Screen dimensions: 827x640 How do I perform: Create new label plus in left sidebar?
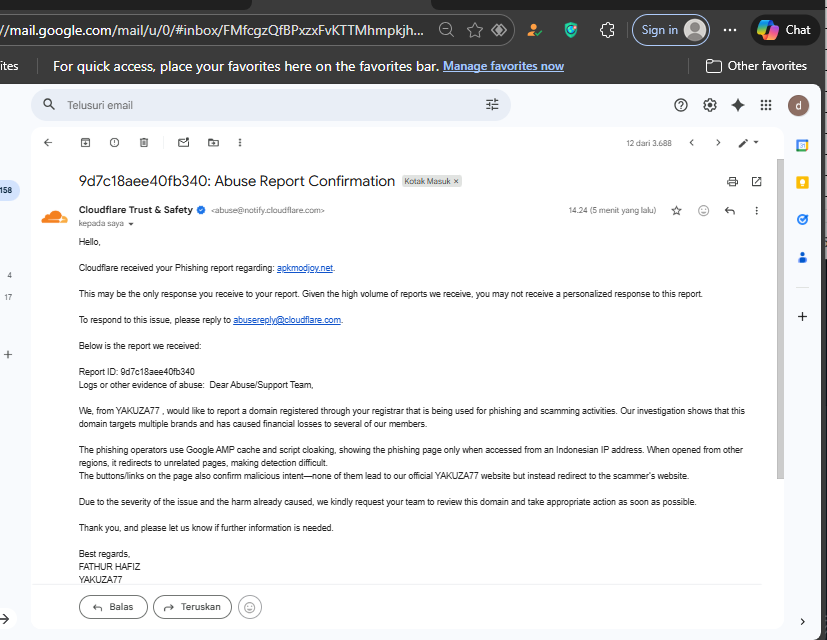(8, 355)
